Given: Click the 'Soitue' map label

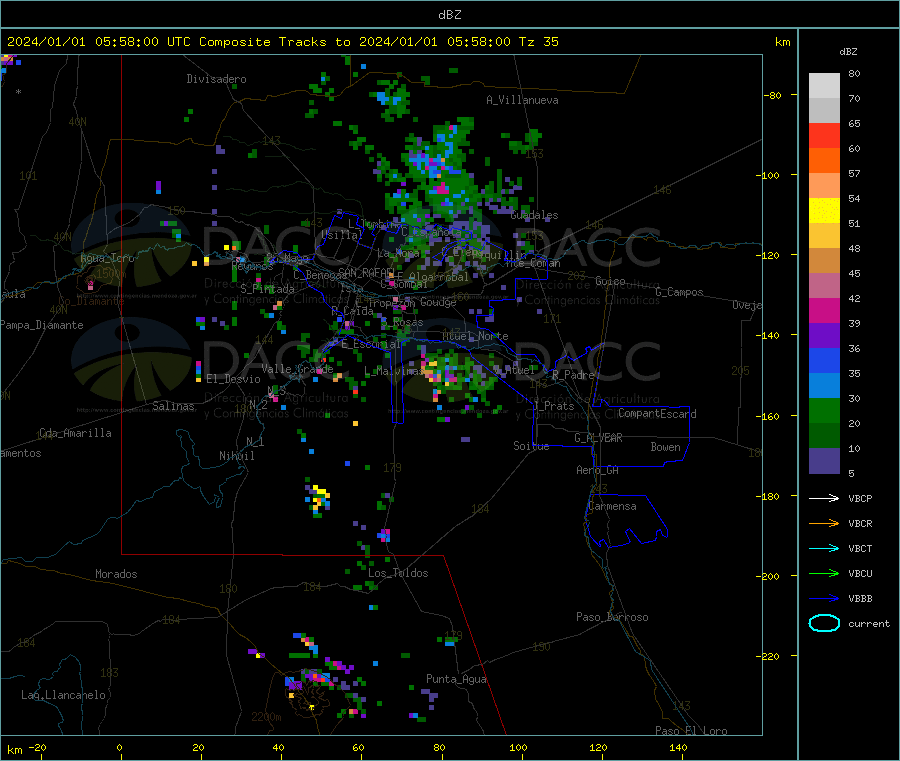Looking at the screenshot, I should pyautogui.click(x=531, y=446).
